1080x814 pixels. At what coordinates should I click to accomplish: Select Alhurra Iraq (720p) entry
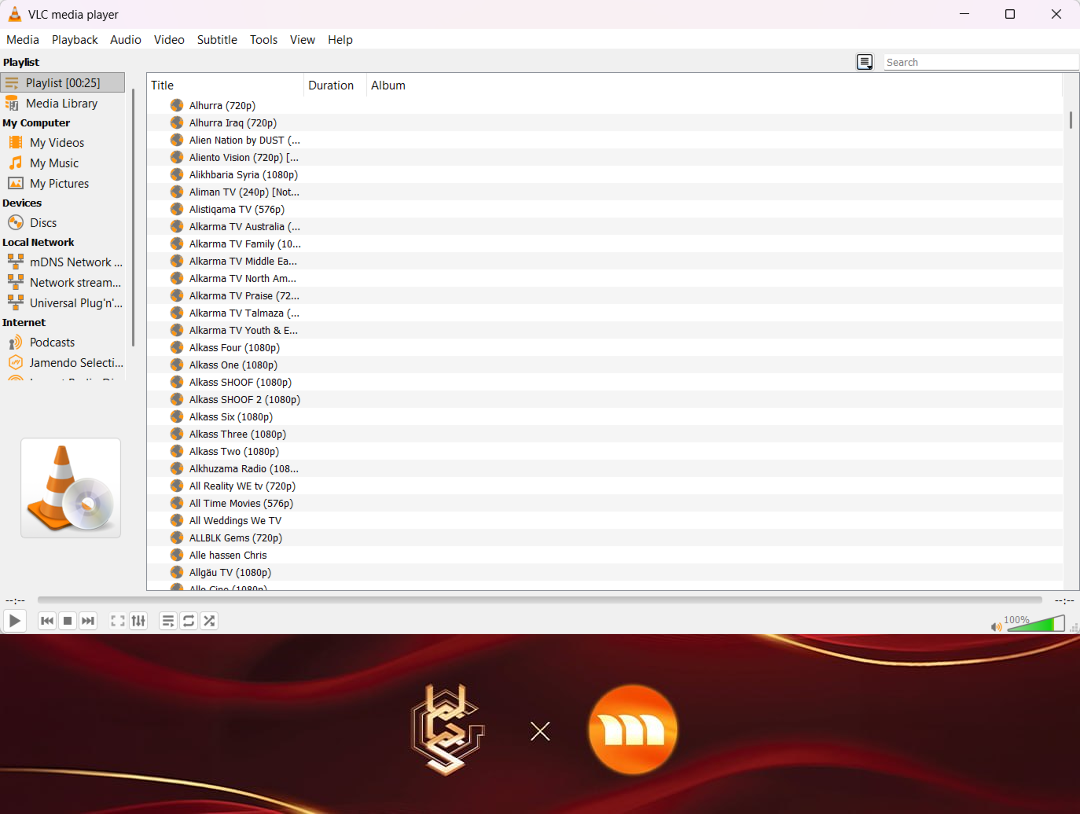coord(605,123)
